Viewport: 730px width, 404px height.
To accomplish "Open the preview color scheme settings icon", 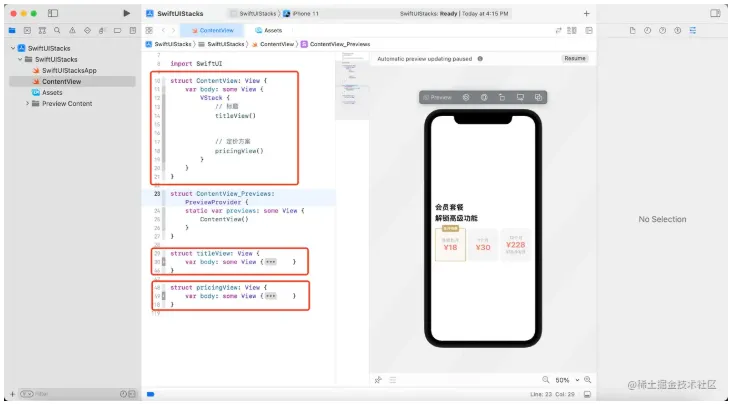I will click(x=484, y=98).
